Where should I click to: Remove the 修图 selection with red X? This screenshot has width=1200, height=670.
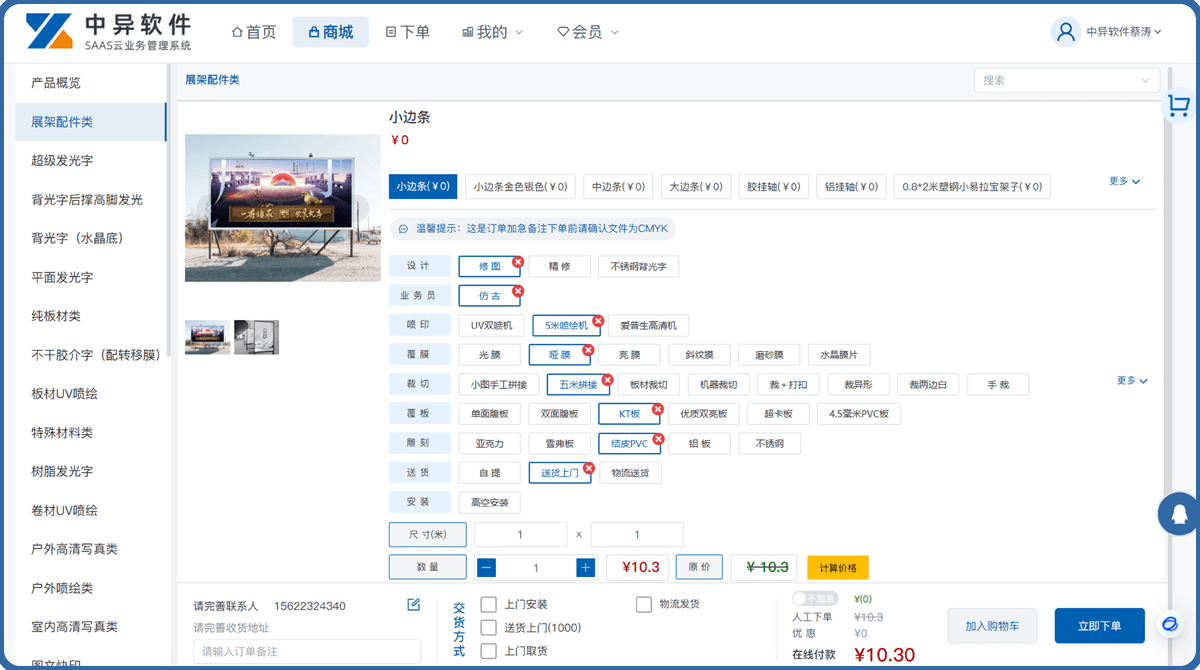[518, 262]
